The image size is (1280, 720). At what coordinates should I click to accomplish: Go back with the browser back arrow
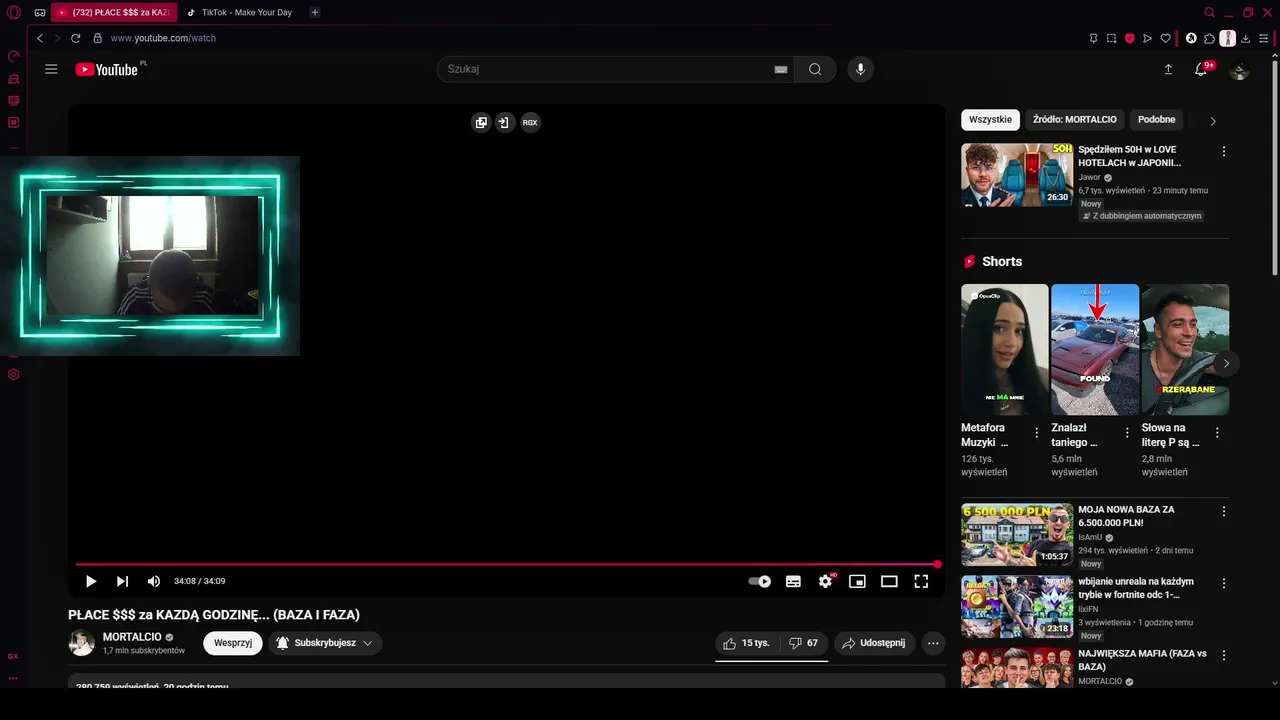[40, 38]
